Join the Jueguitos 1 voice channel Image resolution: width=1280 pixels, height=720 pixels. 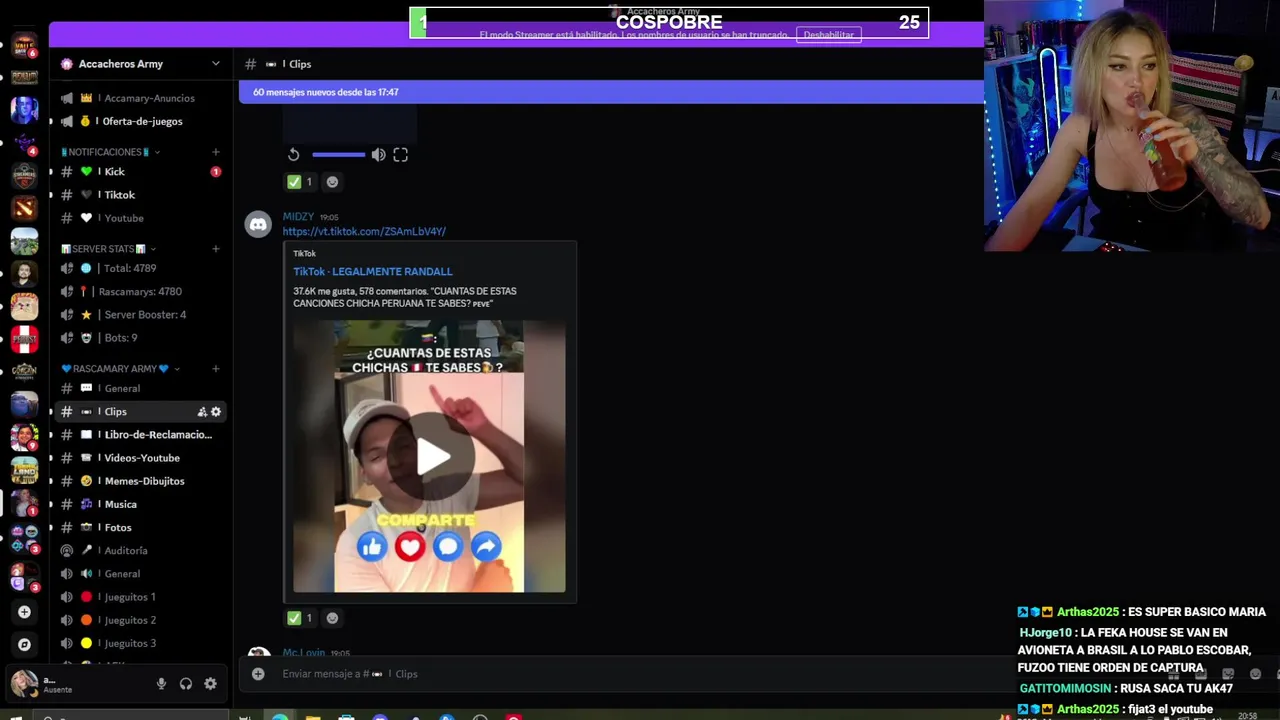click(x=139, y=597)
